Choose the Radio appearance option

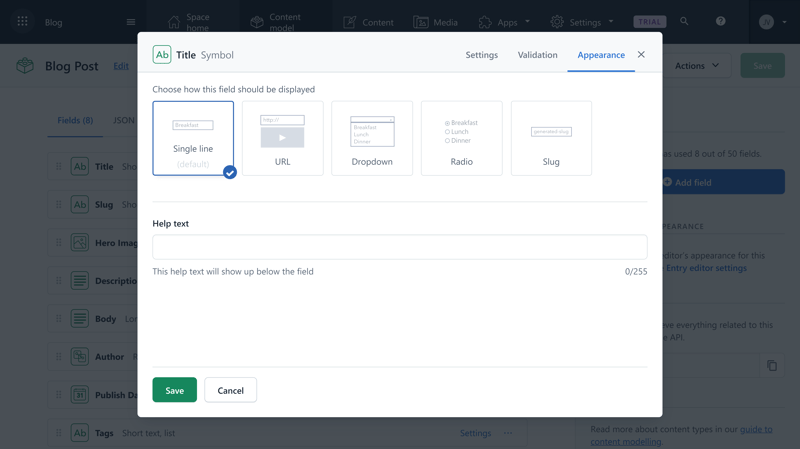click(x=462, y=138)
